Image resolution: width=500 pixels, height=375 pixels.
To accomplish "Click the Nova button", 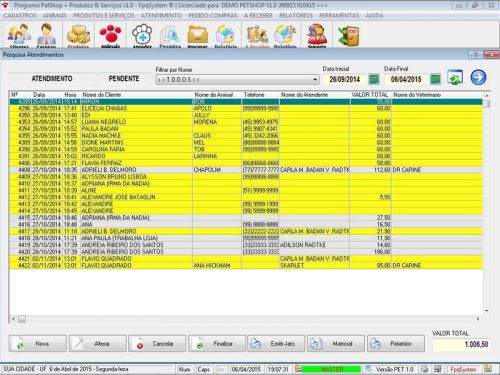I will point(38,343).
